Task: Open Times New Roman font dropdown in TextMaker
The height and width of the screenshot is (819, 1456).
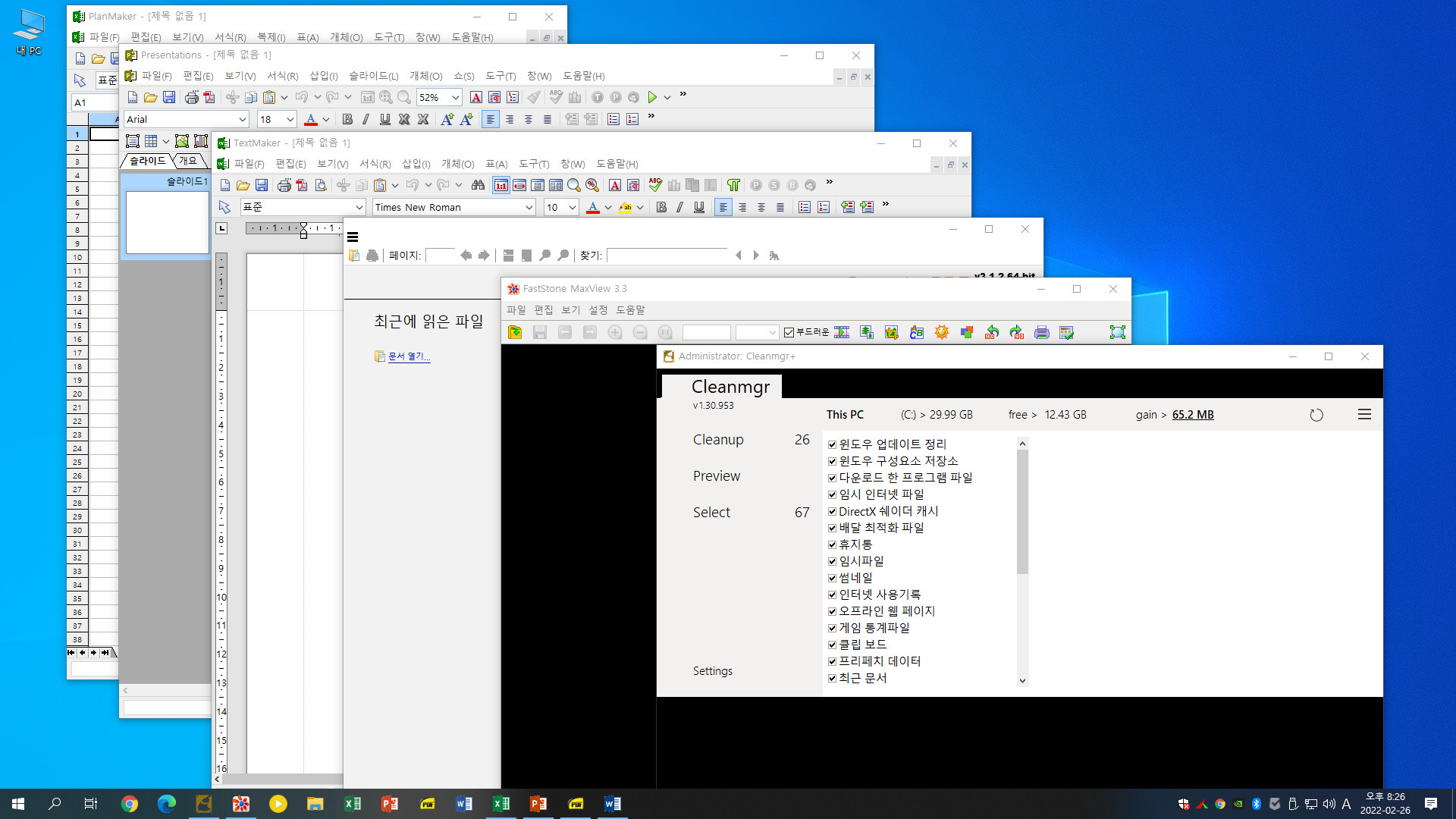Action: tap(529, 207)
